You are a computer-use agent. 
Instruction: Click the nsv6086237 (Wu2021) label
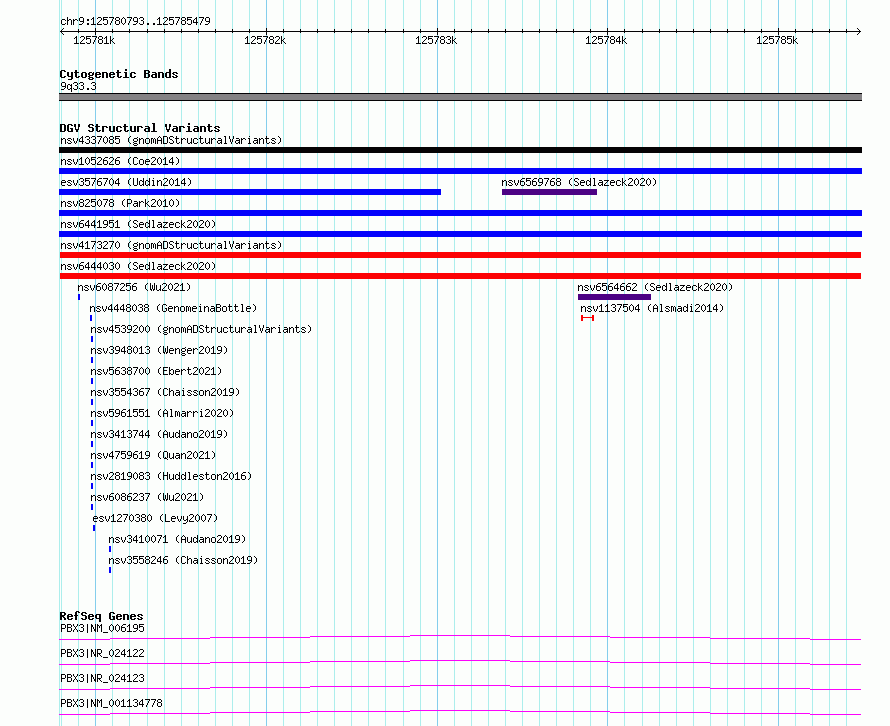click(147, 497)
